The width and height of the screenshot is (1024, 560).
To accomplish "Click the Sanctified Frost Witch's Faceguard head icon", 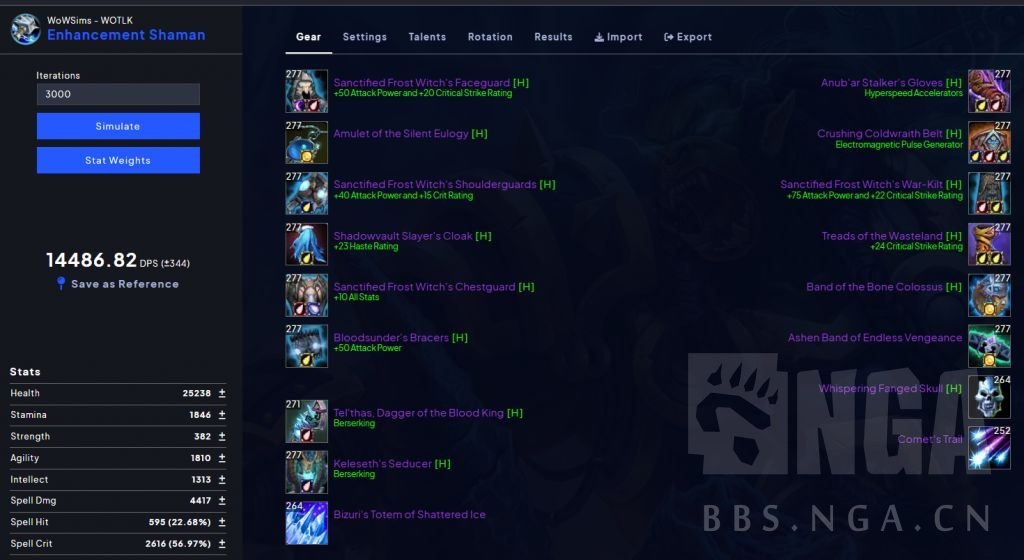I will point(306,91).
